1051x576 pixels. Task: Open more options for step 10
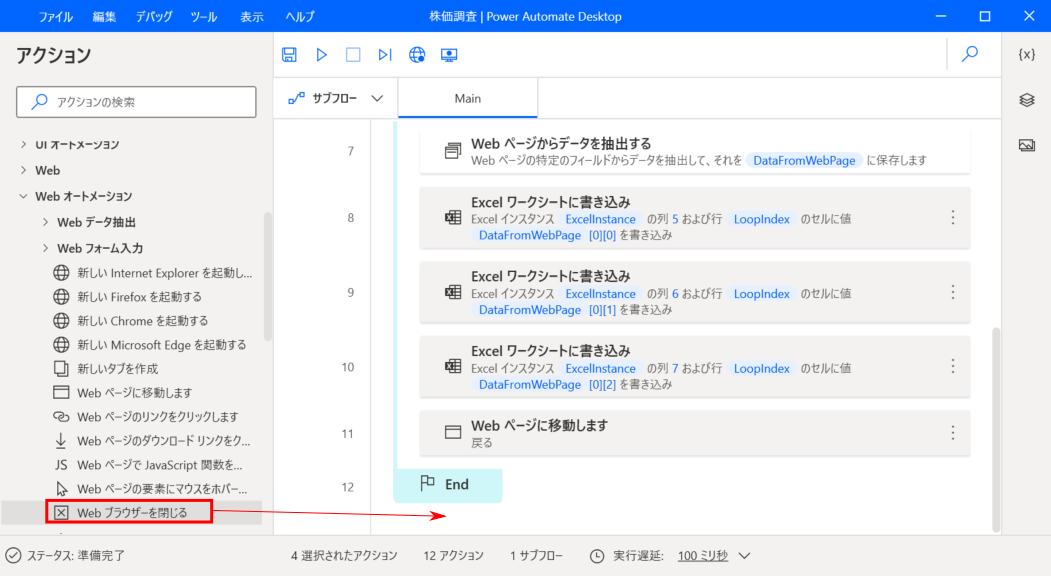(x=952, y=367)
